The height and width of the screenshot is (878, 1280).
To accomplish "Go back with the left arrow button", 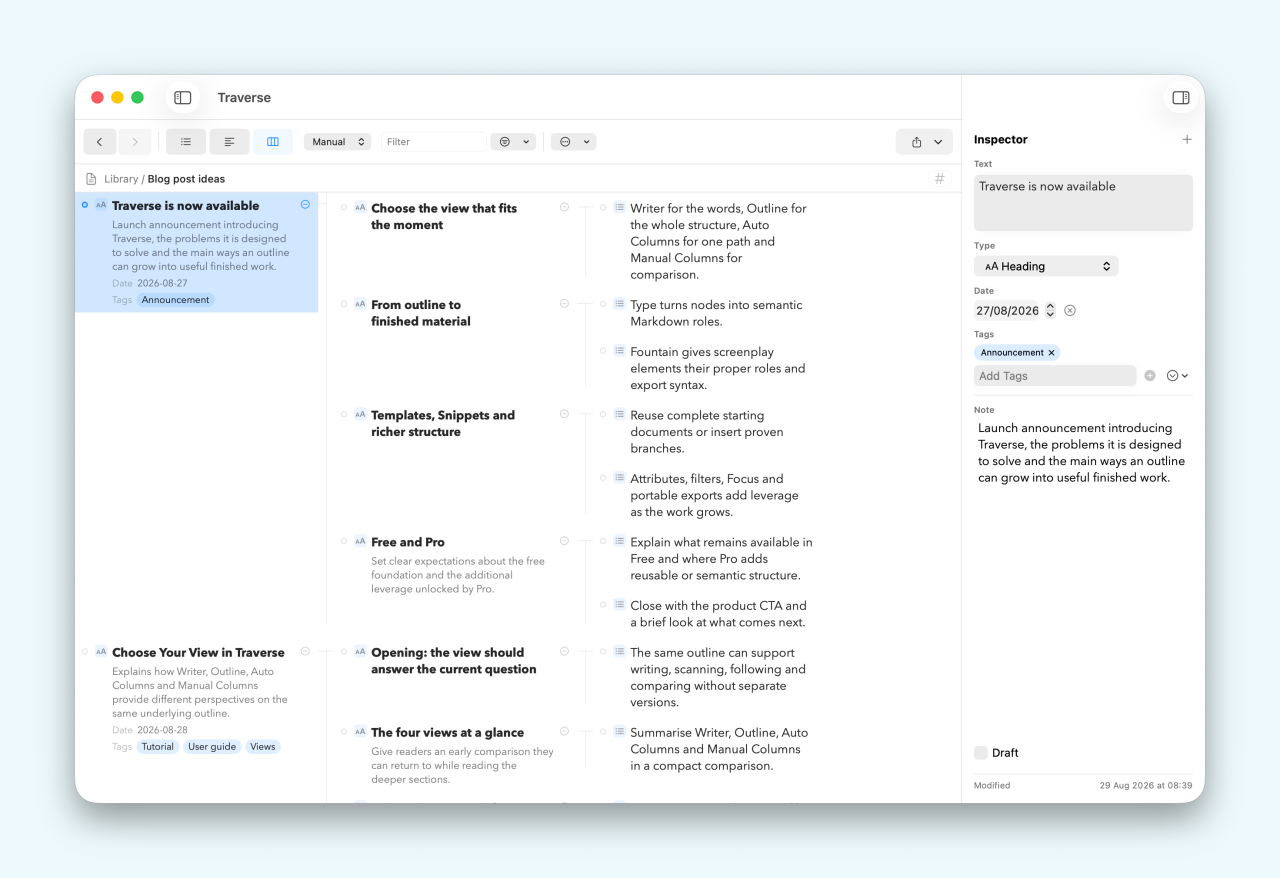I will click(x=100, y=142).
